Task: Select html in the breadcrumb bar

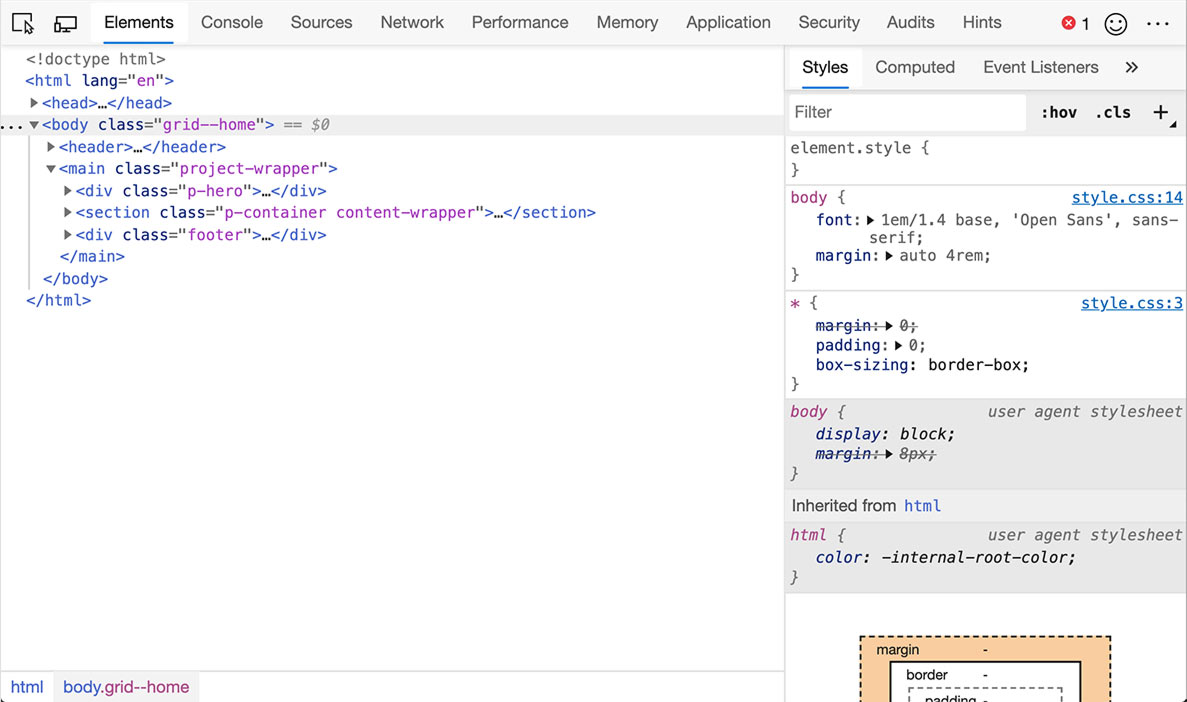Action: tap(27, 687)
